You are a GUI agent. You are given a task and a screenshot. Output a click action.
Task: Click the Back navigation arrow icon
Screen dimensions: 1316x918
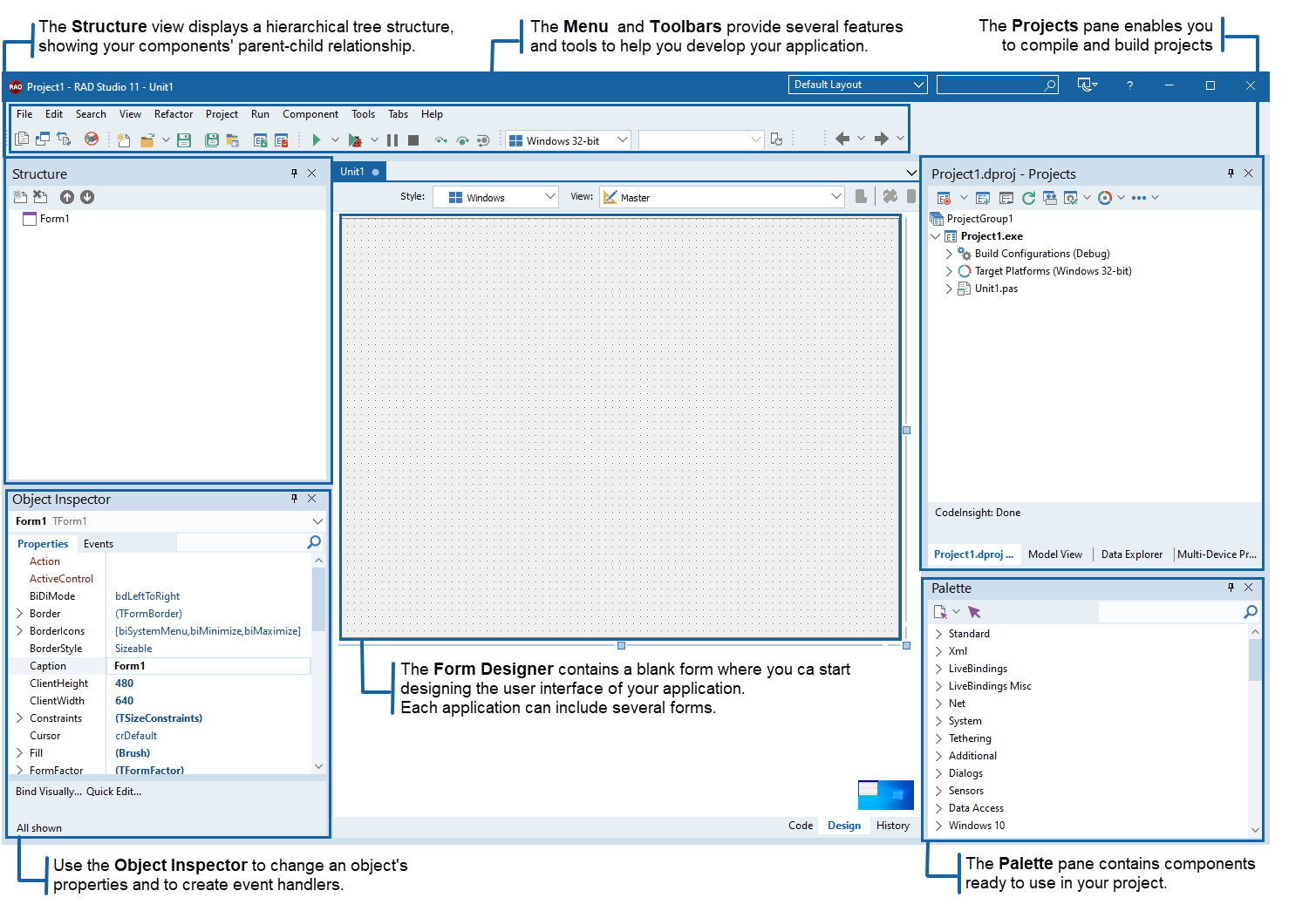coord(842,139)
